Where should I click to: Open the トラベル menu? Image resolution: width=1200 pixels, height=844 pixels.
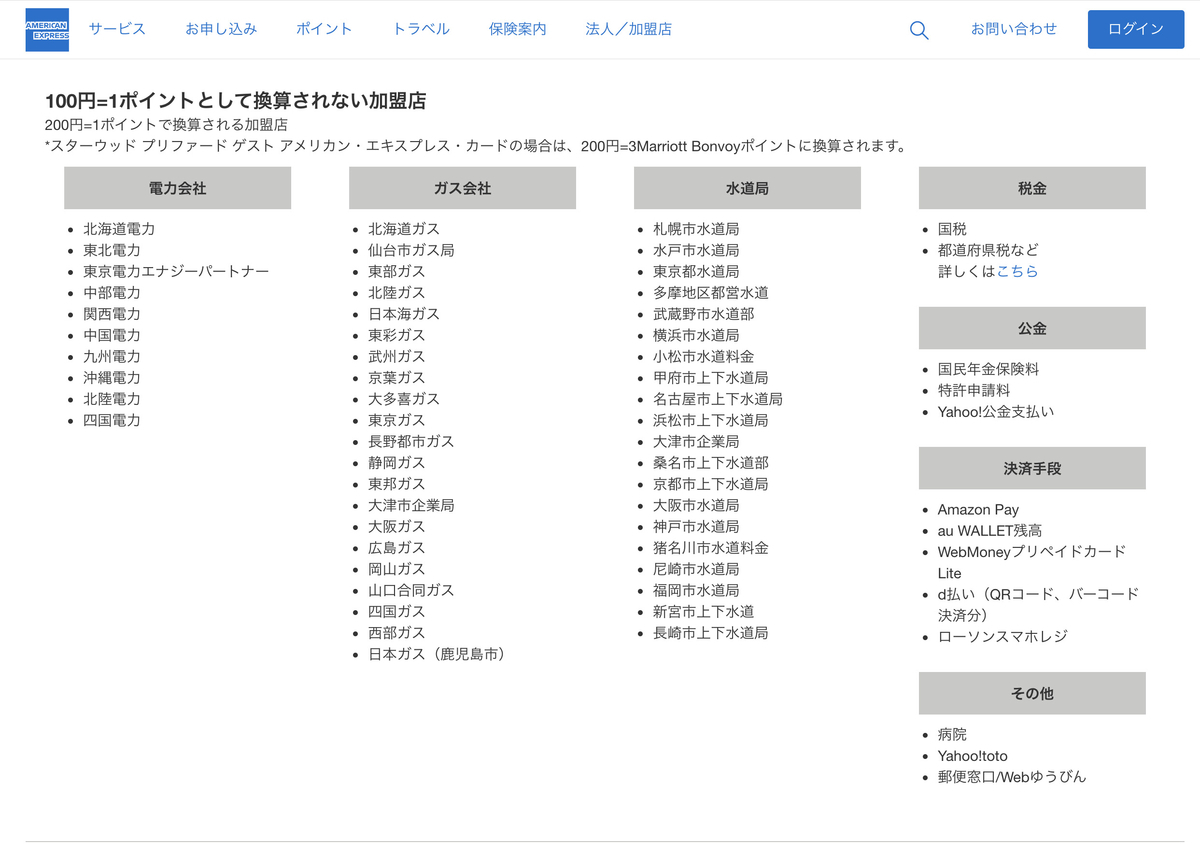(421, 29)
